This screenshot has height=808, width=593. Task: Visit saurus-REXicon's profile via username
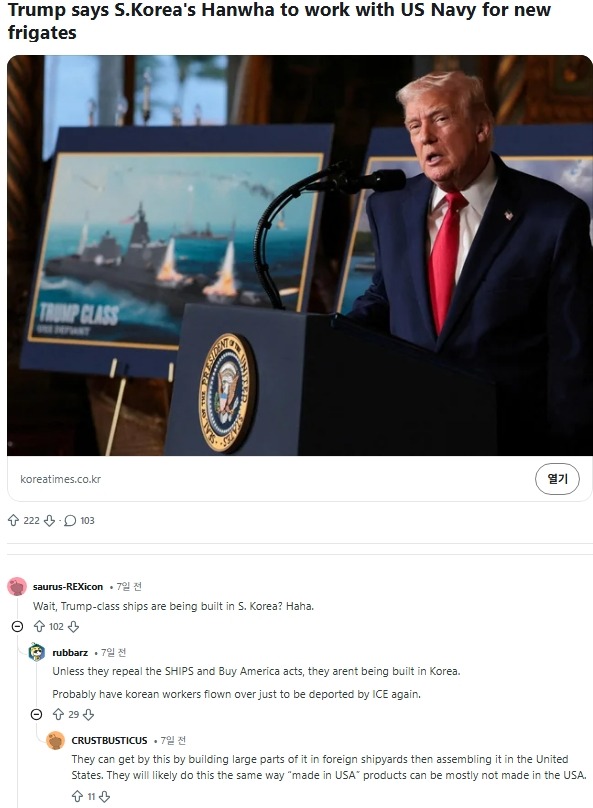pyautogui.click(x=67, y=587)
